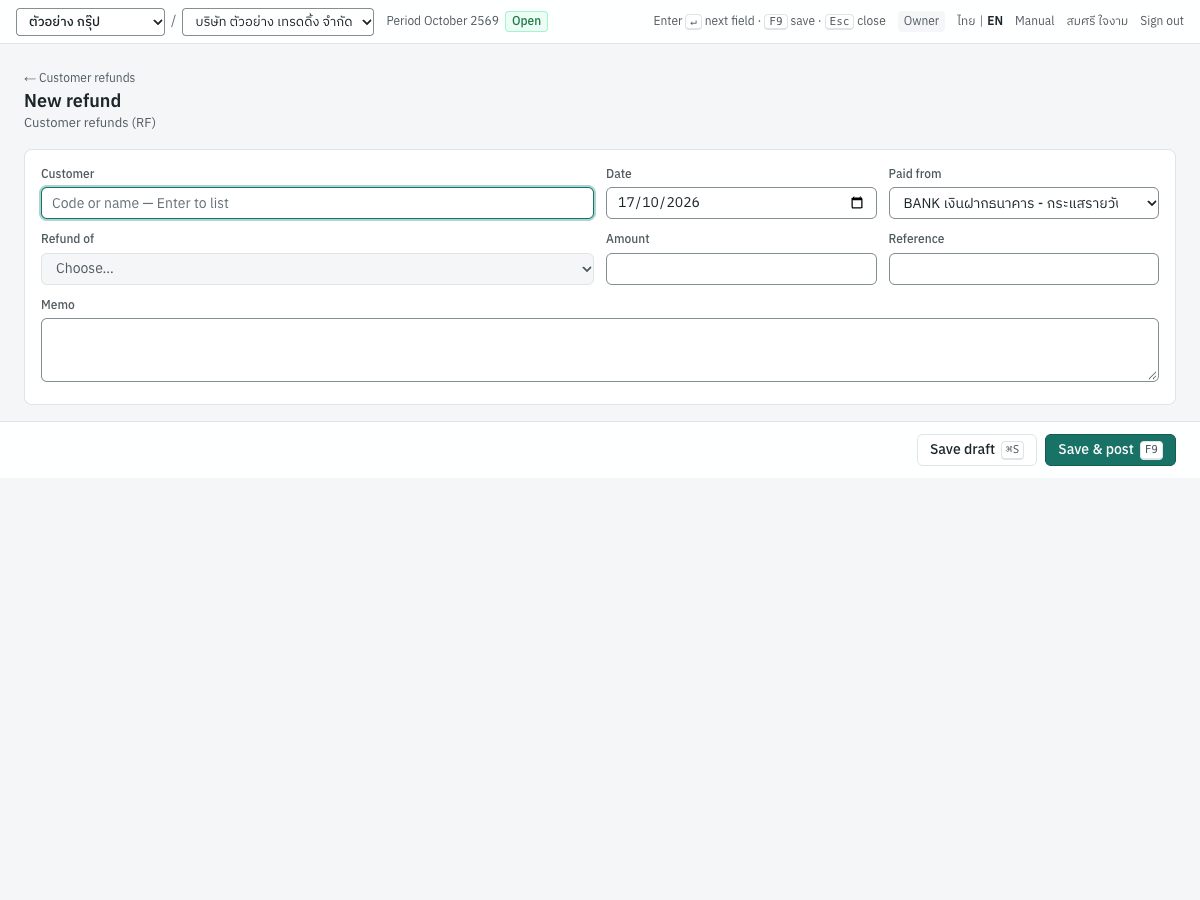Click the Customer code or name field
The image size is (1200, 900).
(x=317, y=203)
